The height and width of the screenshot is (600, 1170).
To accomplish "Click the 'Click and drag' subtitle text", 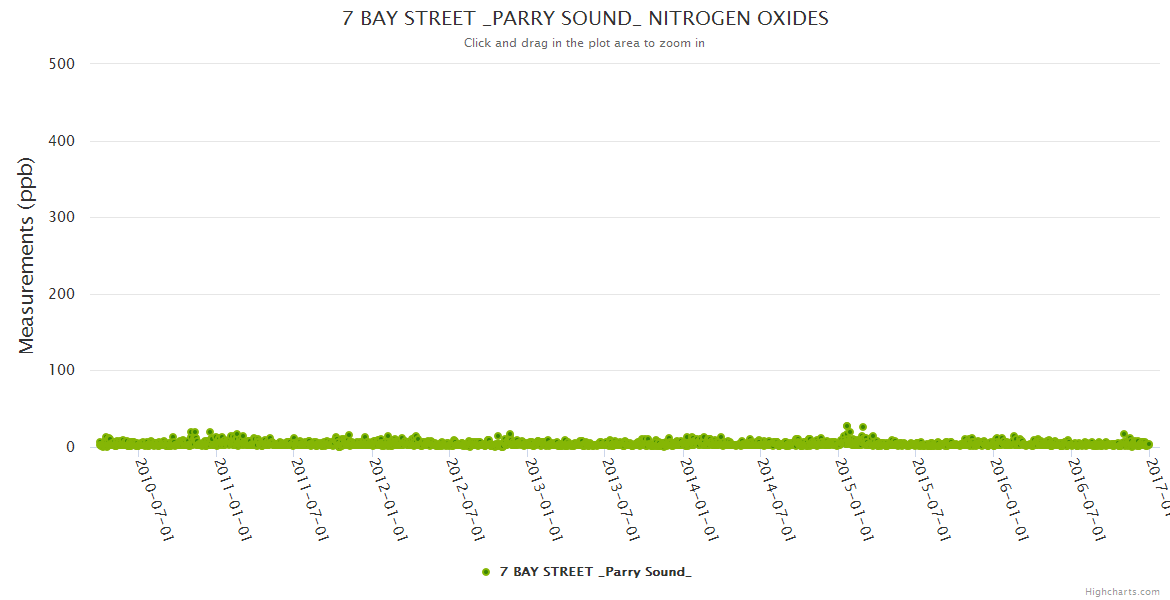I will 584,43.
